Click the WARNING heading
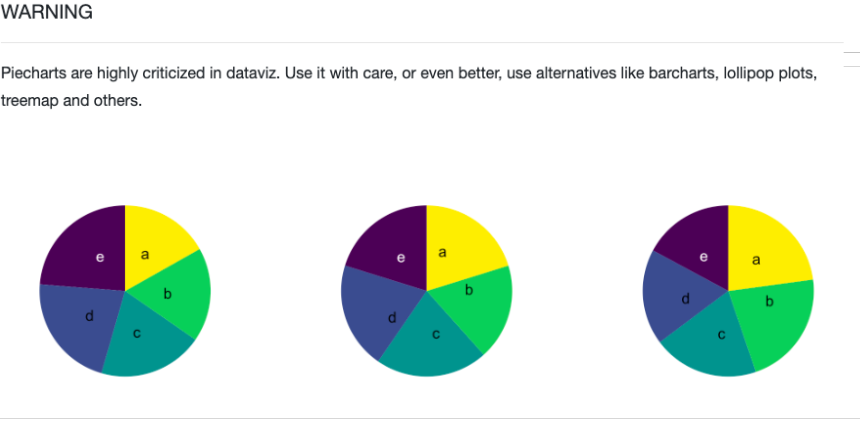 click(47, 13)
